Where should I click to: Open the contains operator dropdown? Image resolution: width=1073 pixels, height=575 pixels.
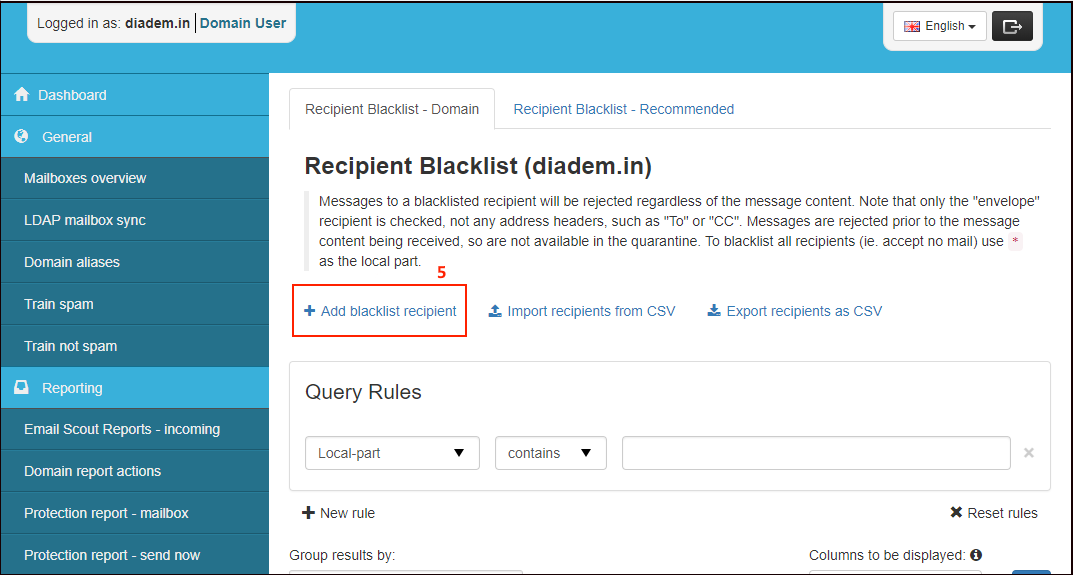pyautogui.click(x=550, y=453)
